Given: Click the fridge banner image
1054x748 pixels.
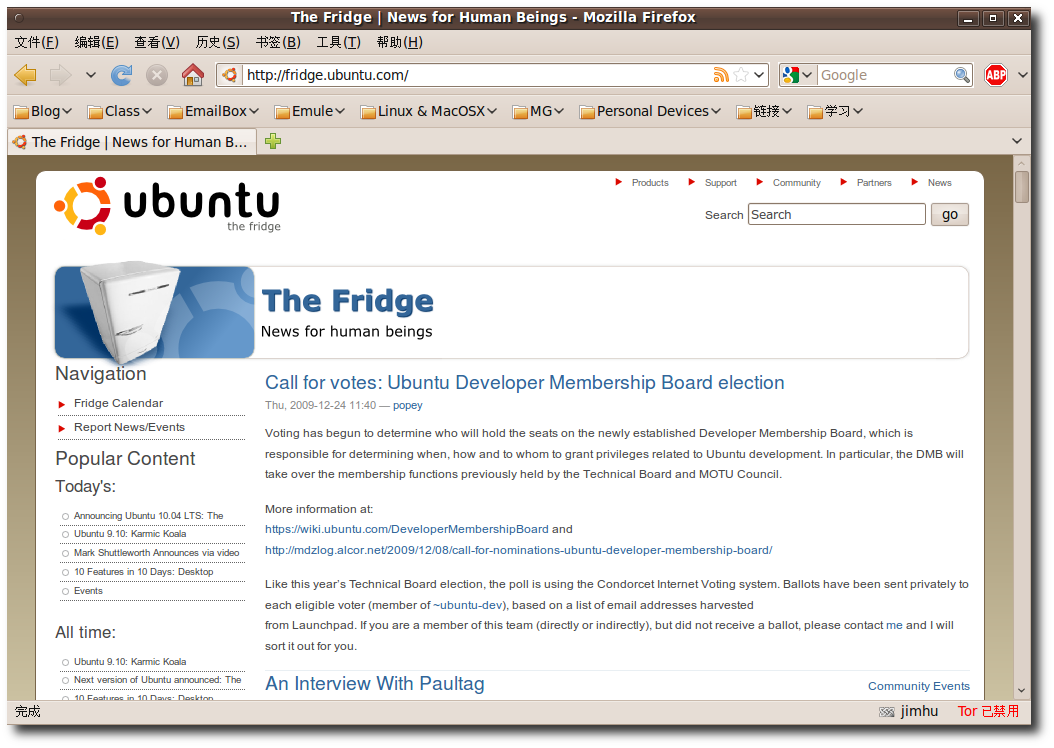Looking at the screenshot, I should 155,312.
